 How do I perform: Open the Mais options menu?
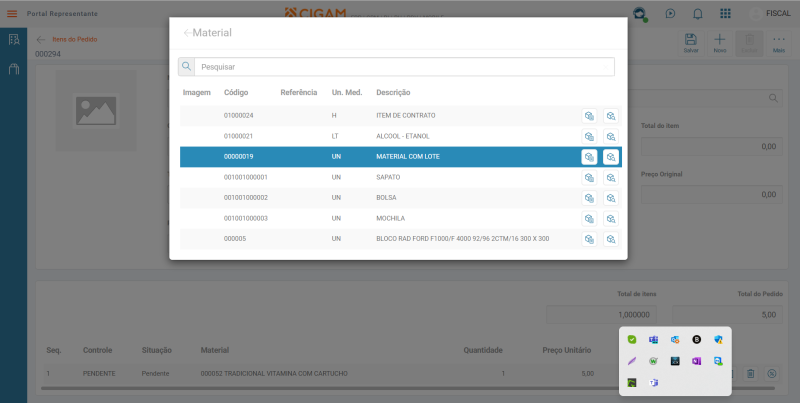click(x=779, y=43)
